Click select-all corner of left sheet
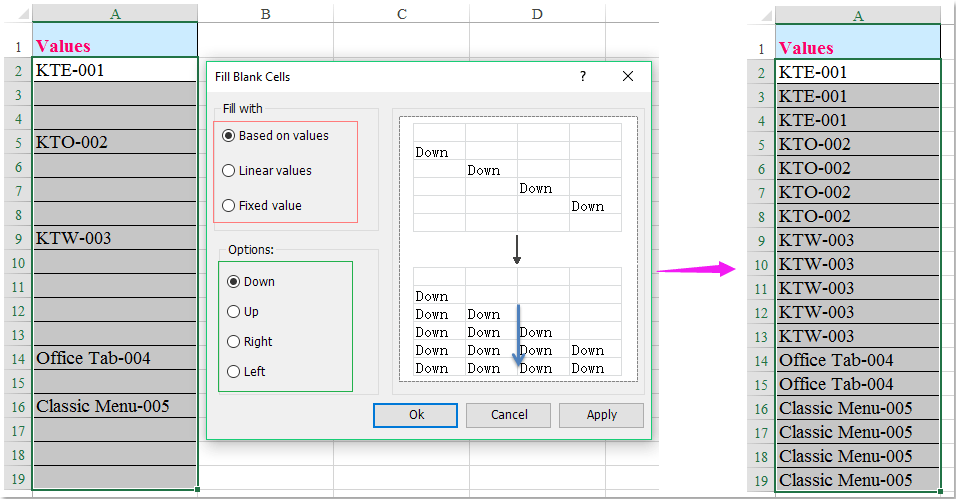Image resolution: width=956 pixels, height=499 pixels. (x=18, y=13)
